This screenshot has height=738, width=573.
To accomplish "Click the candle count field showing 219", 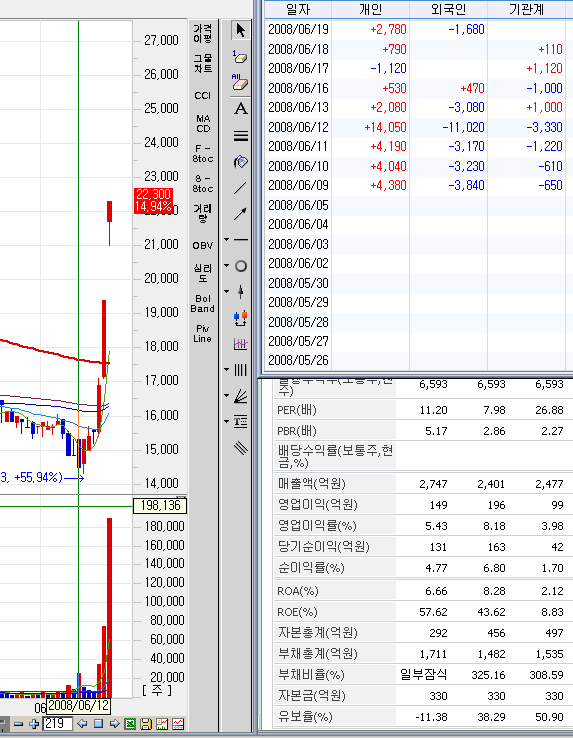I will (57, 724).
